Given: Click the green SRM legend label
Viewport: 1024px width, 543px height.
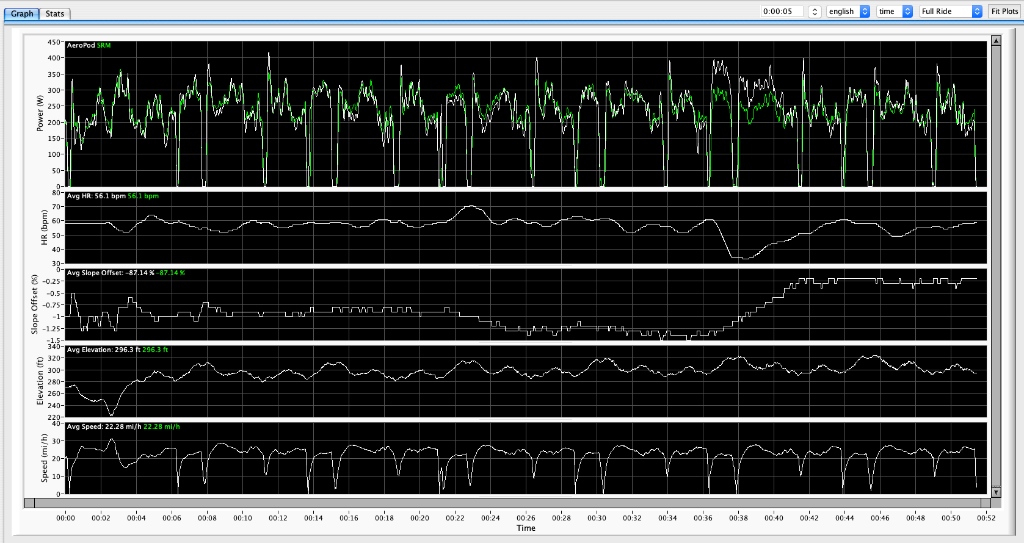Looking at the screenshot, I should pyautogui.click(x=102, y=46).
